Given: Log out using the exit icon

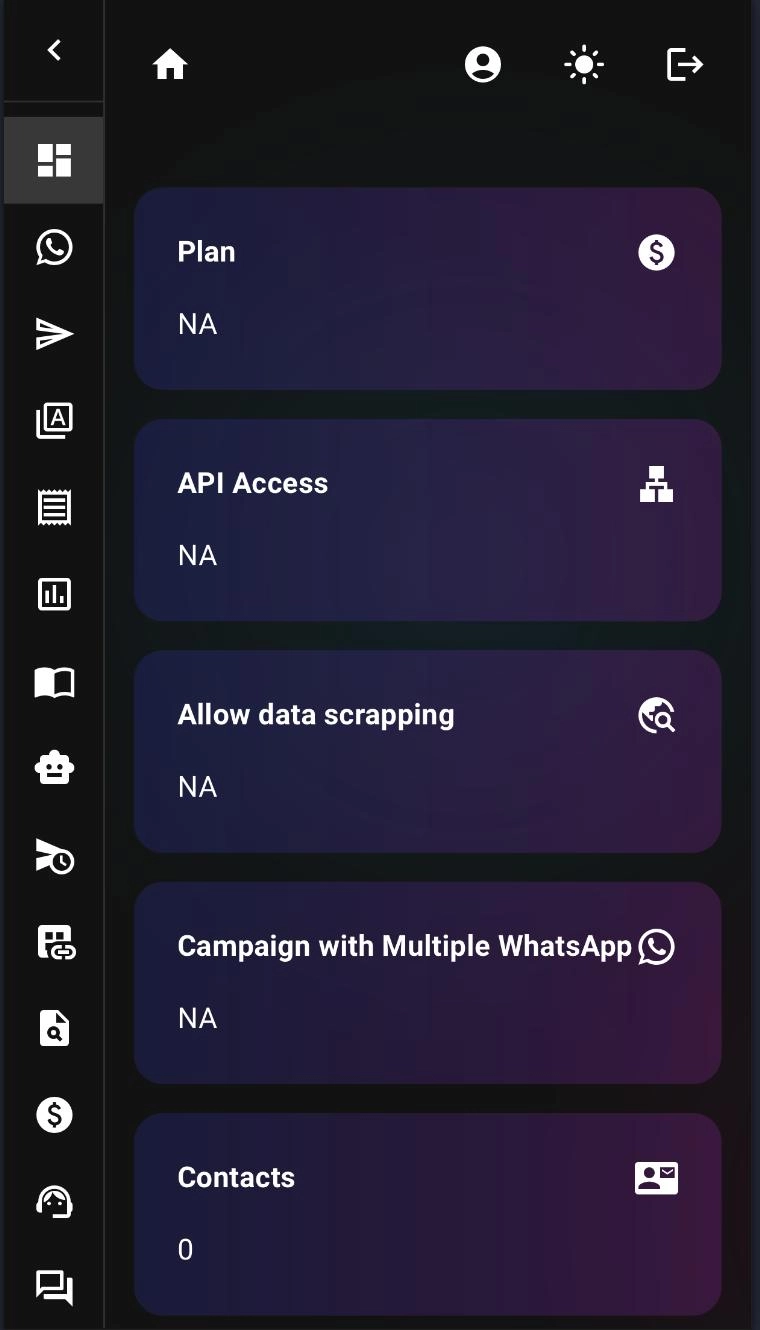Looking at the screenshot, I should [685, 66].
